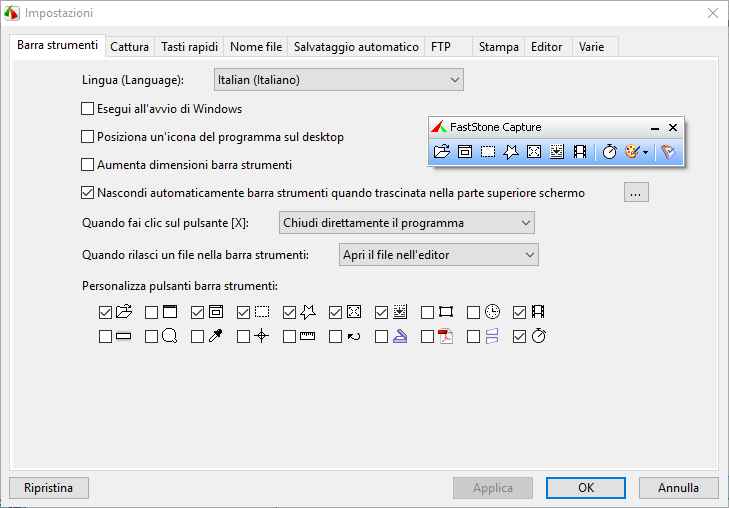
Task: Uncheck the box beside the freehand star icon
Action: click(290, 312)
